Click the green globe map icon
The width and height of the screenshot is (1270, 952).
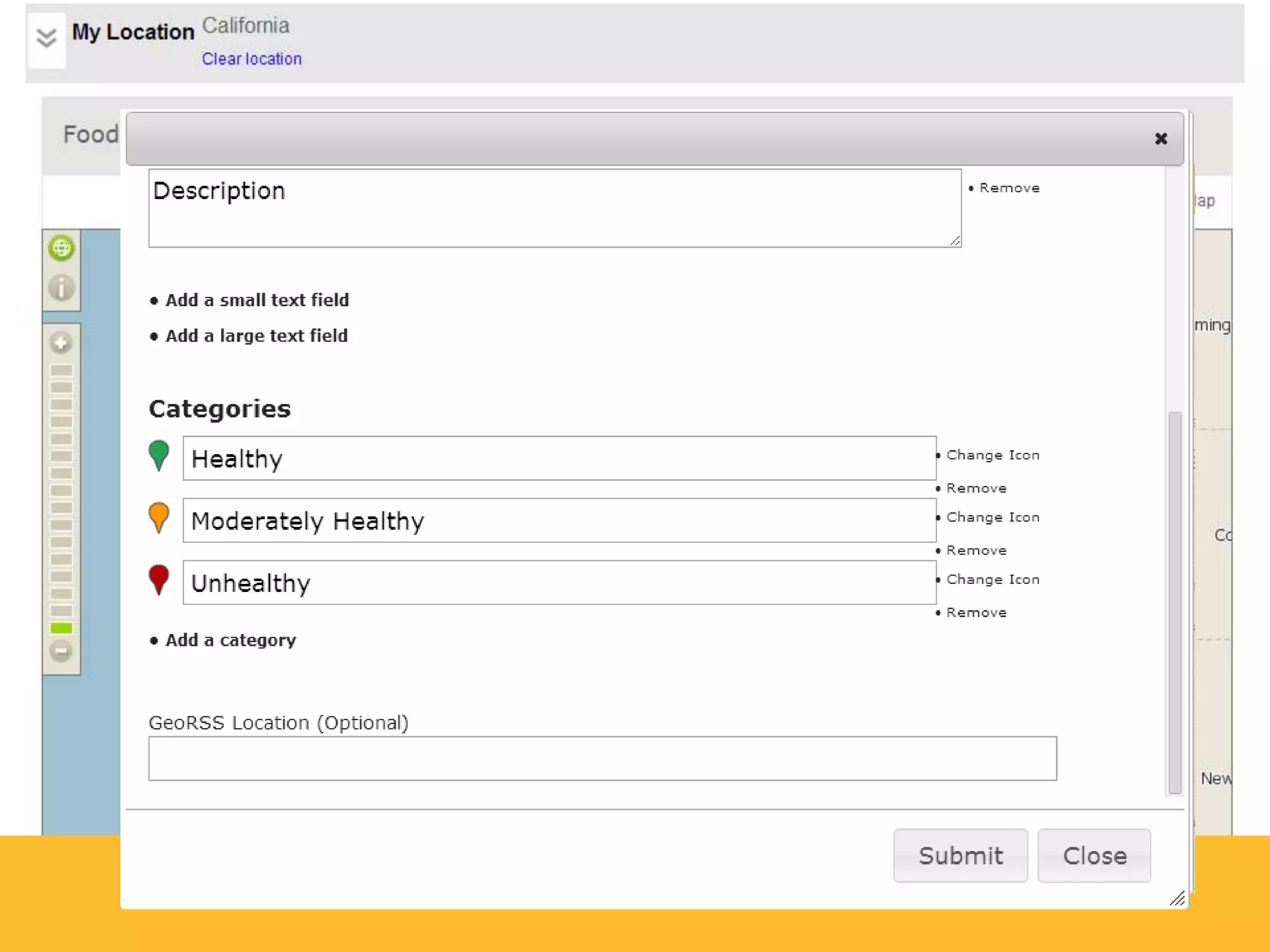[x=61, y=249]
